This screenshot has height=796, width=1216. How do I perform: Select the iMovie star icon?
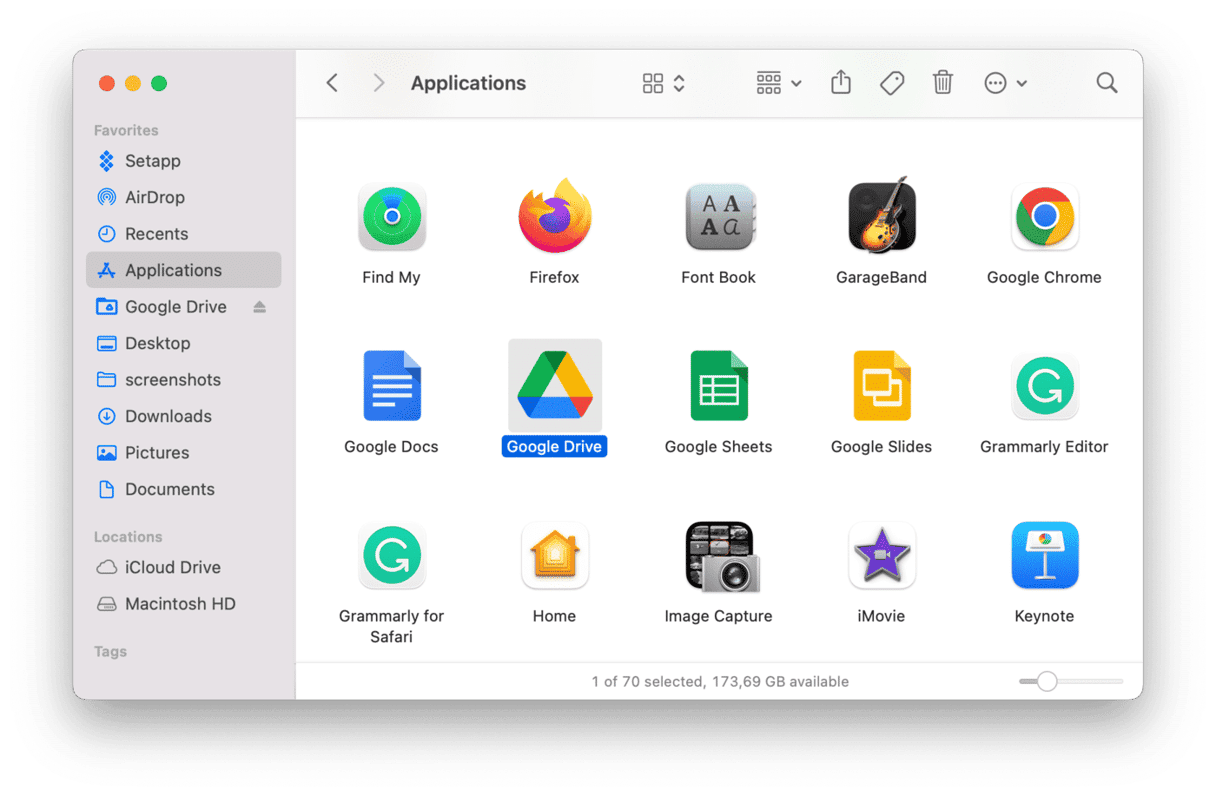click(x=881, y=556)
